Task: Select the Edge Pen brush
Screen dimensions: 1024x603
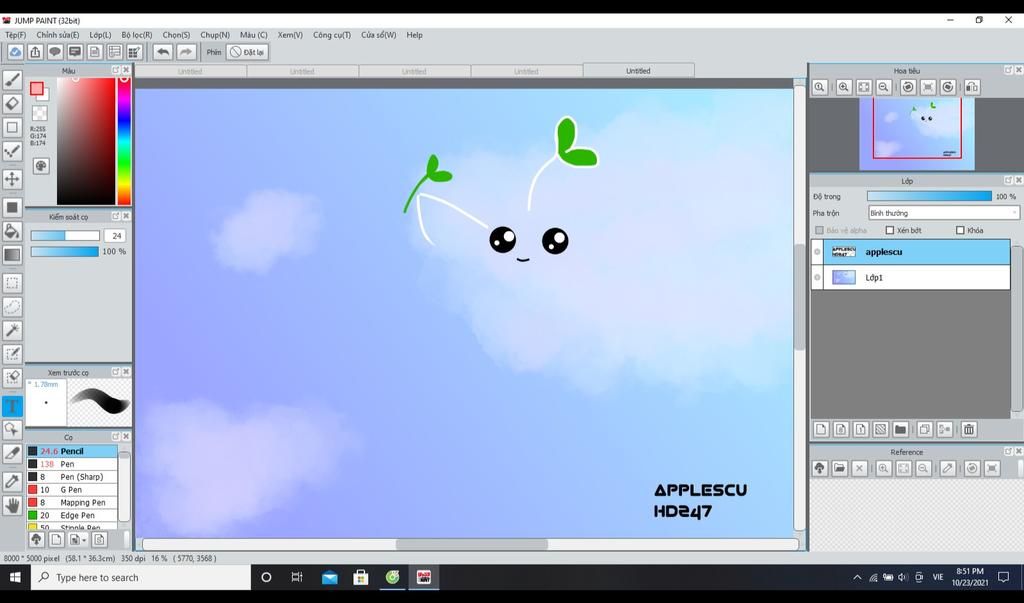Action: pyautogui.click(x=72, y=515)
